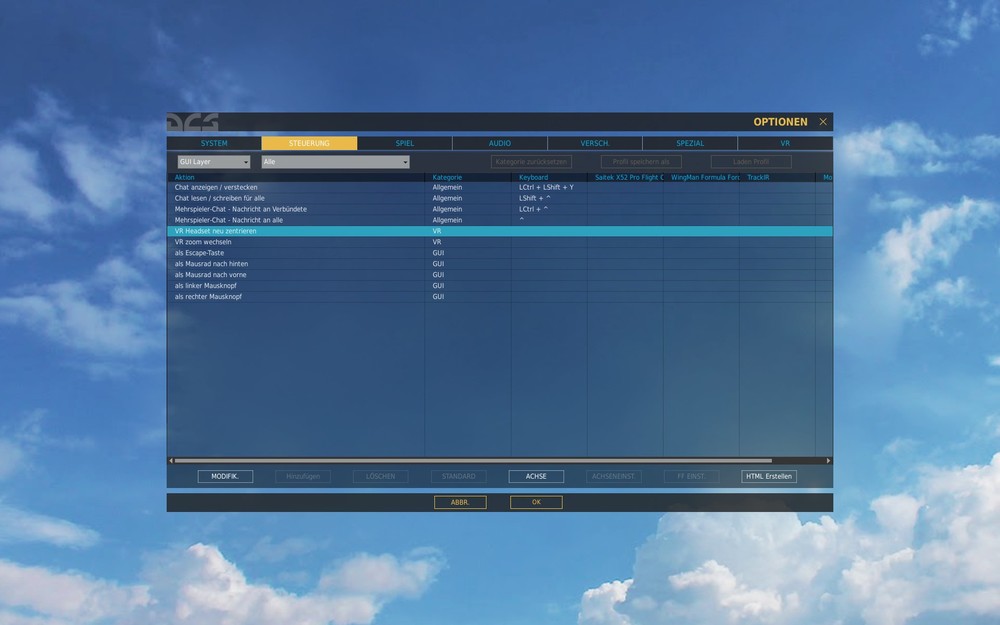
Task: Click keyboard binding LCtrl + LShift + Y
Action: click(547, 188)
